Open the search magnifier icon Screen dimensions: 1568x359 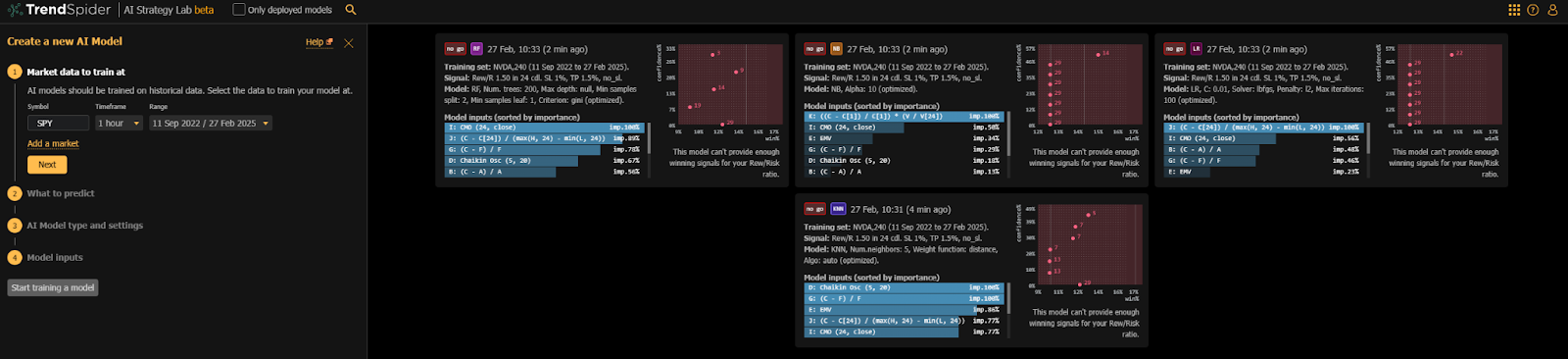351,10
